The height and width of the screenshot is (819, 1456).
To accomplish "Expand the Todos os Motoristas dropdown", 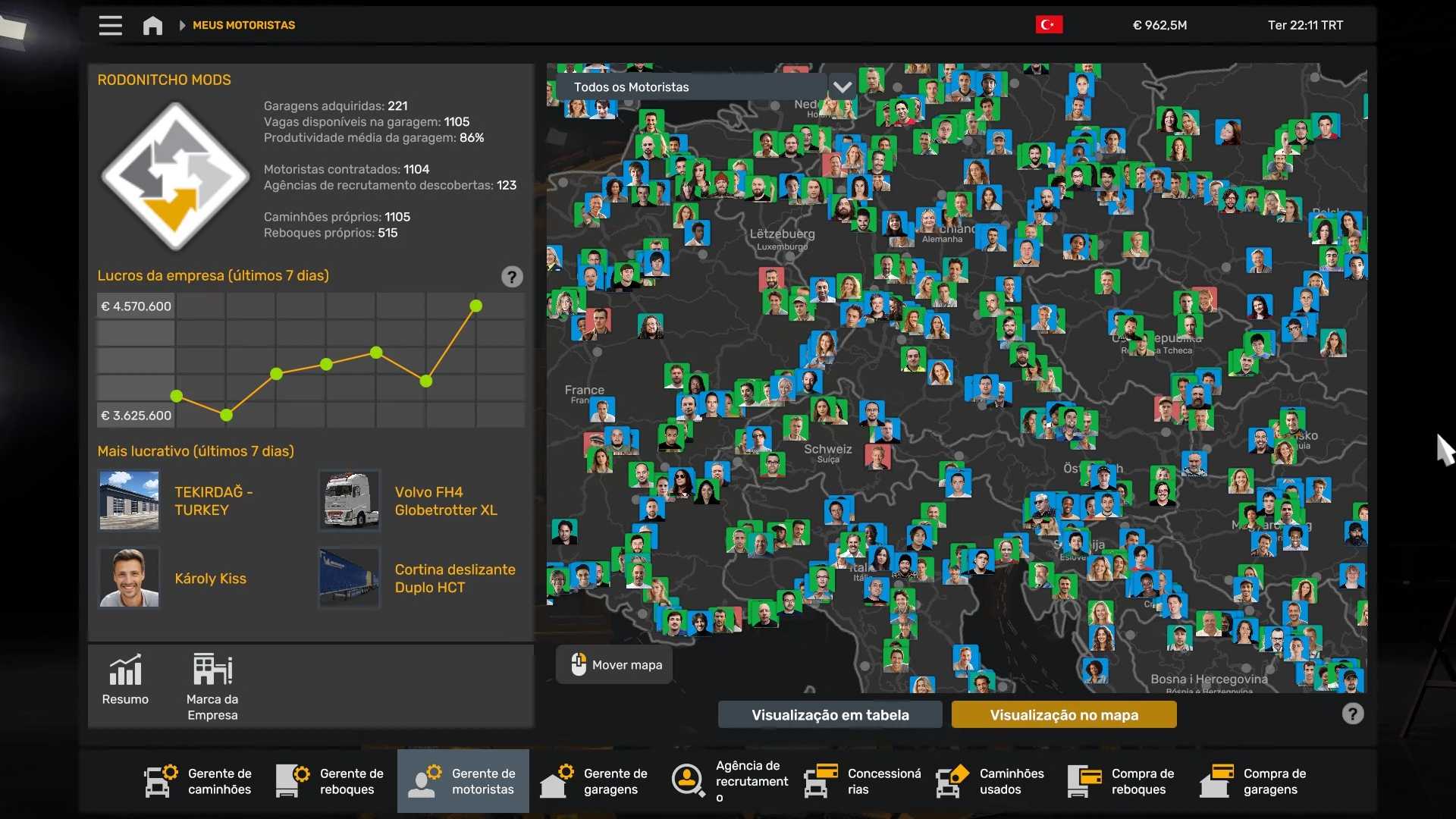I will (x=690, y=87).
